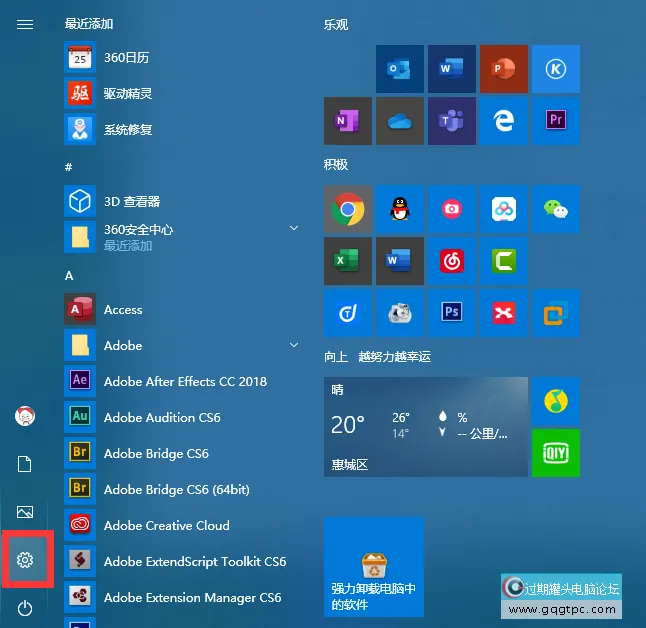Launch Adobe ExtendScript Toolkit CS6

pyautogui.click(x=181, y=561)
